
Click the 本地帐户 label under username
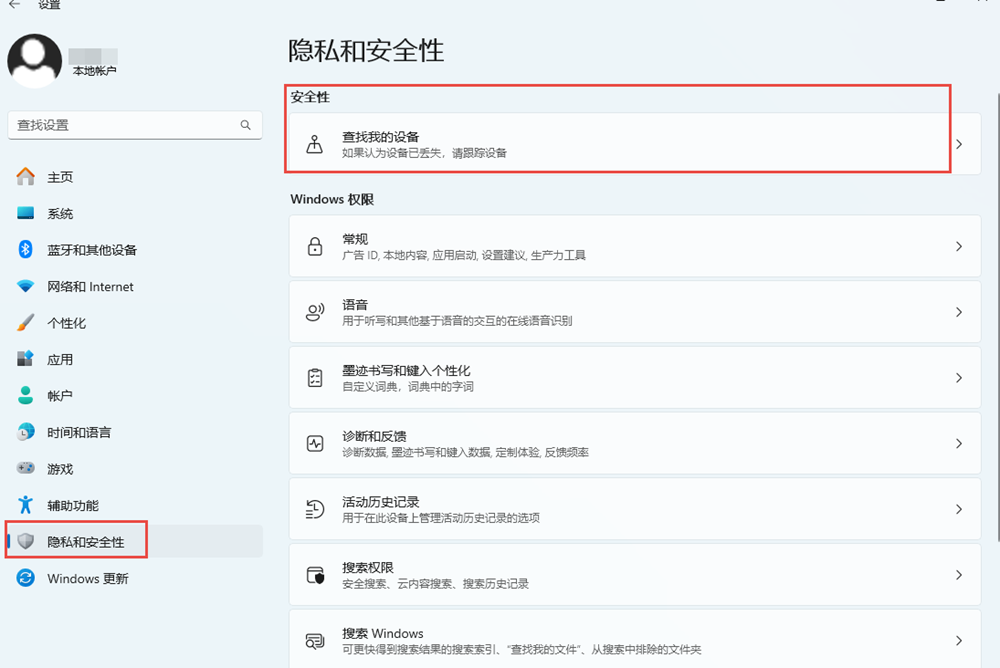94,71
